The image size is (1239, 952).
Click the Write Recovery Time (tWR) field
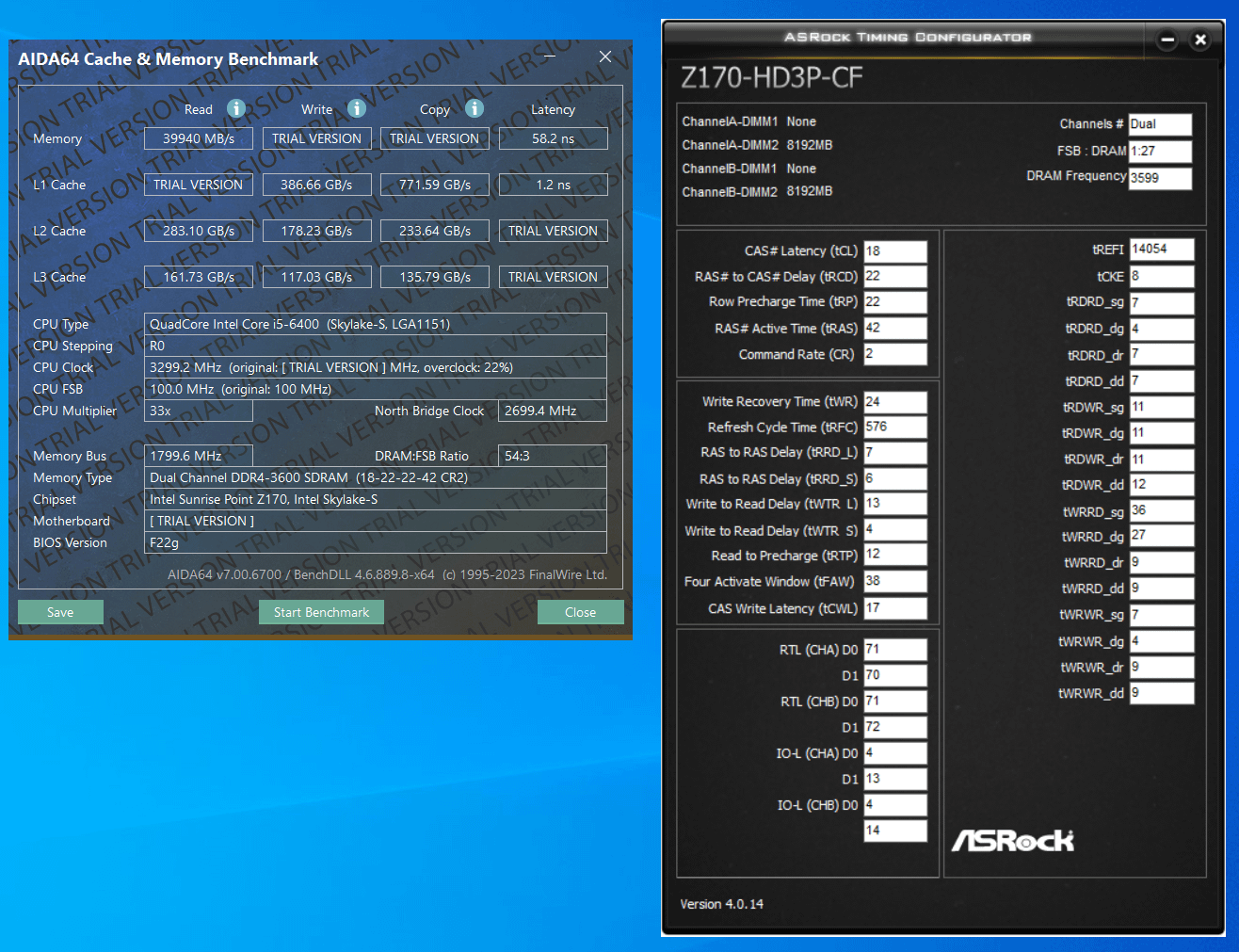click(895, 402)
